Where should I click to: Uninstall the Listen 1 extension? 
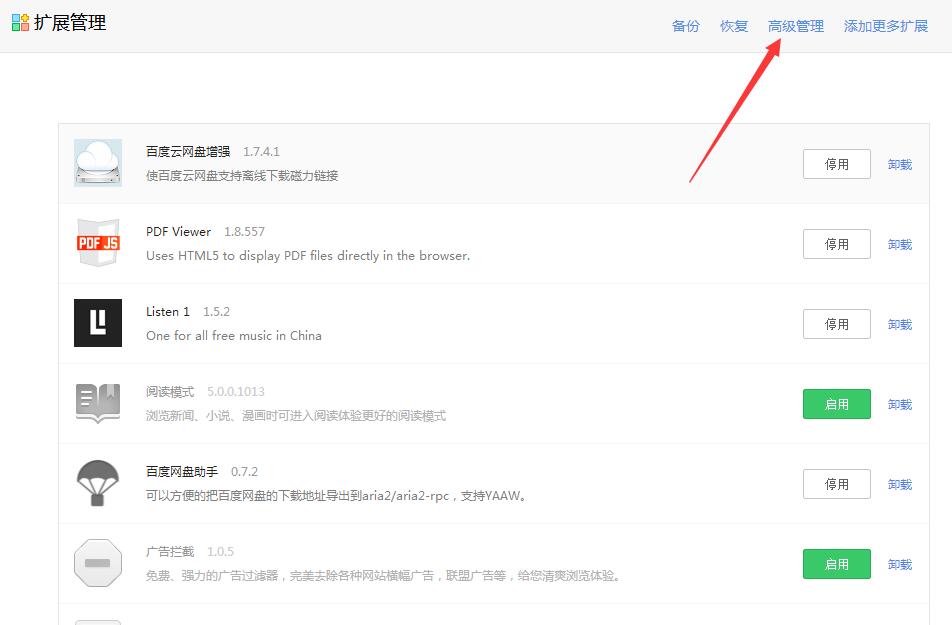[x=899, y=323]
